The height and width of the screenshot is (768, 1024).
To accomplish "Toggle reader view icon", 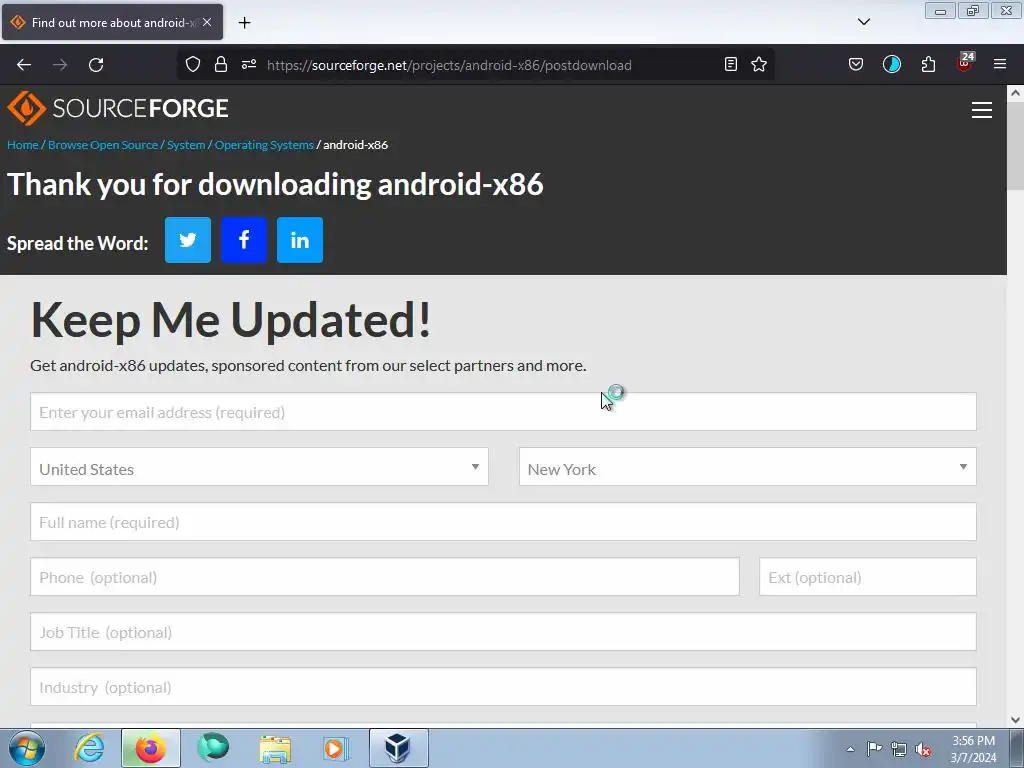I will click(x=731, y=64).
